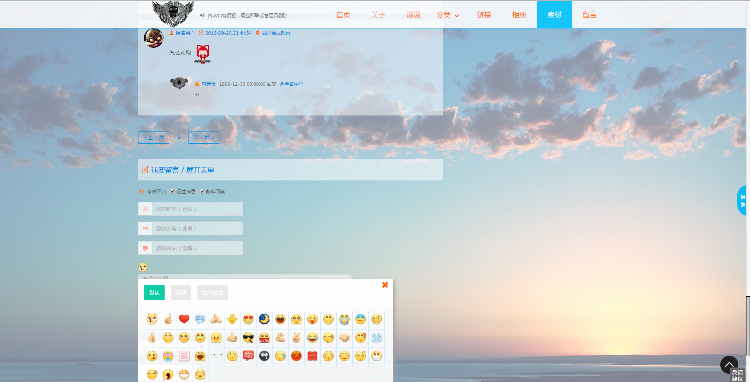Select the green default emoji tab
750x382 pixels.
[x=154, y=293]
